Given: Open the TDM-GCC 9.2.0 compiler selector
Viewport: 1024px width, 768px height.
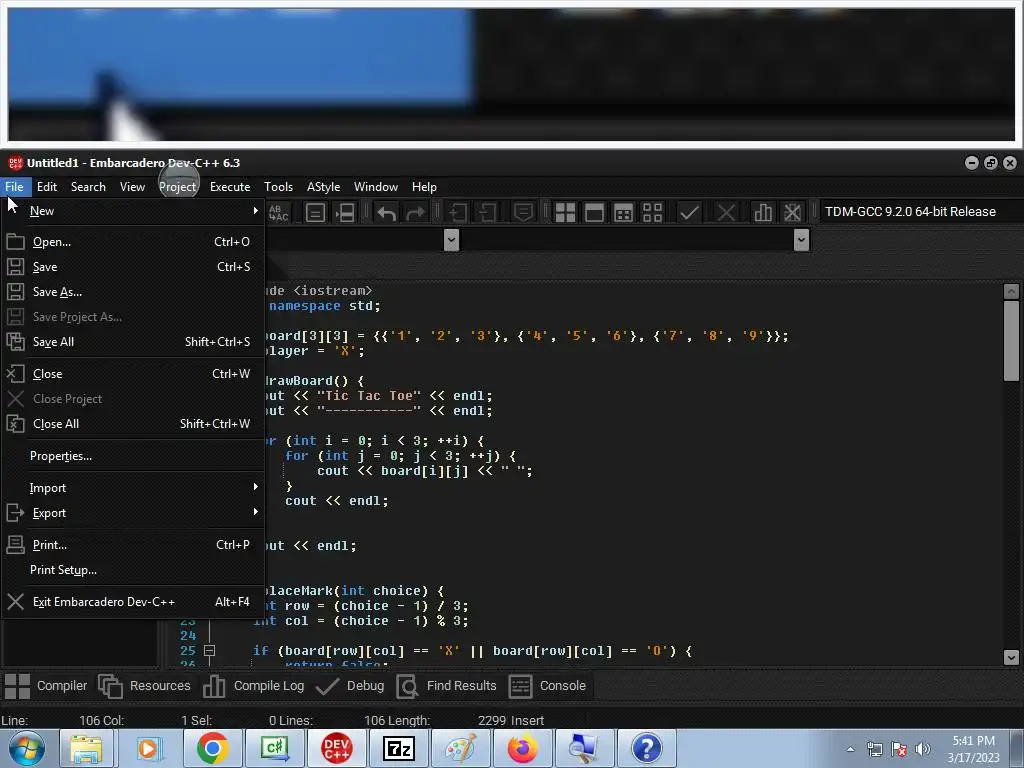Looking at the screenshot, I should point(920,212).
